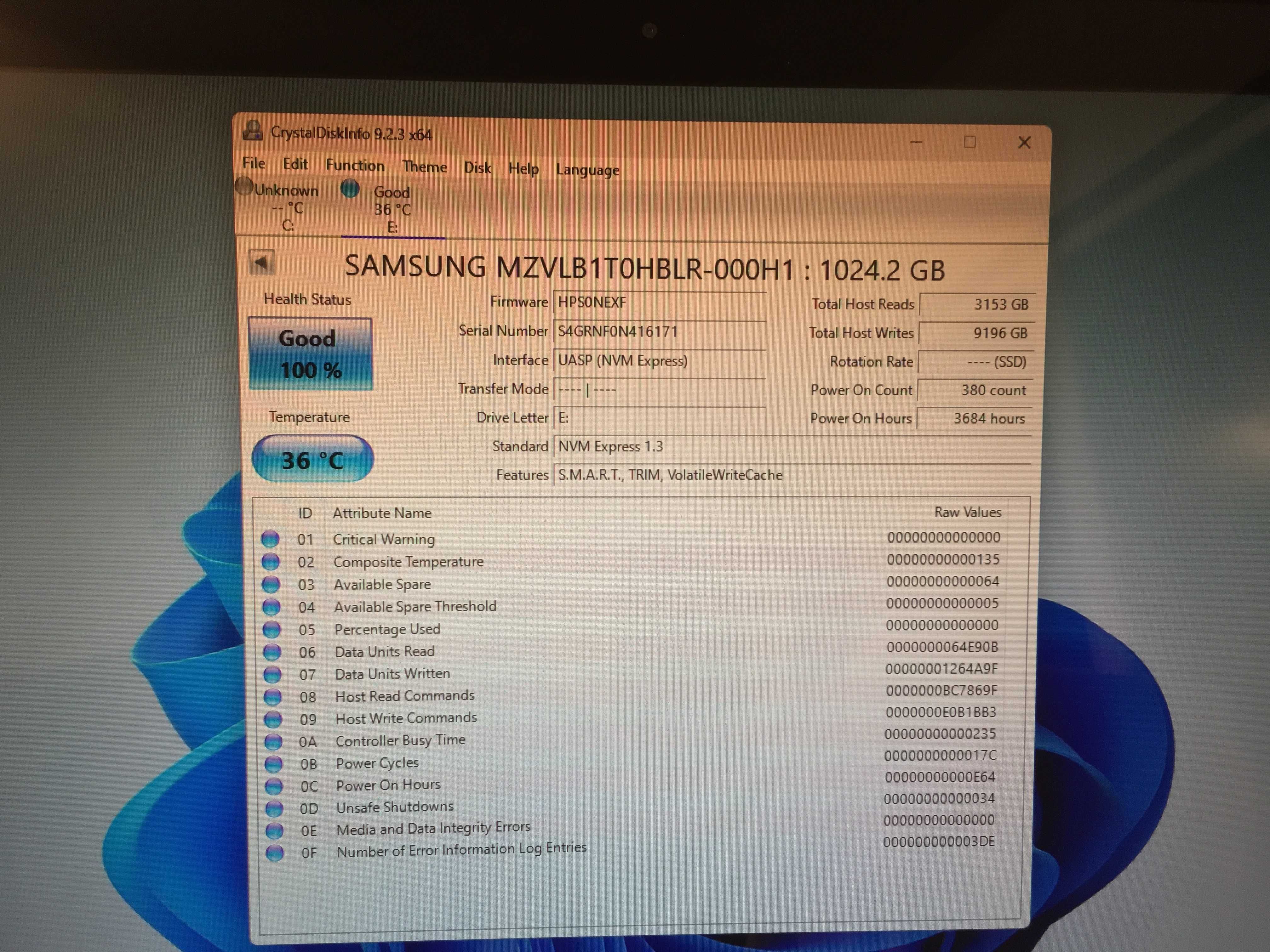Image resolution: width=1270 pixels, height=952 pixels.
Task: Select the E: drive tab
Action: 392,209
